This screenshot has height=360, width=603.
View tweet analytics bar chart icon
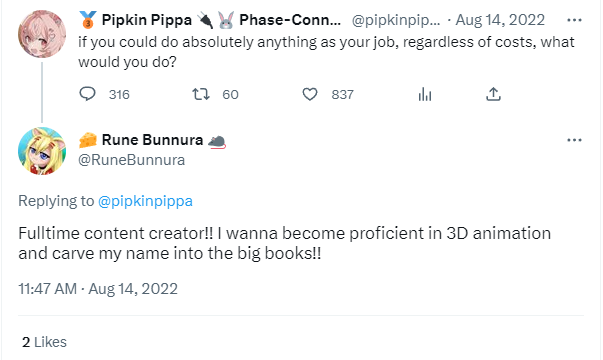(425, 94)
